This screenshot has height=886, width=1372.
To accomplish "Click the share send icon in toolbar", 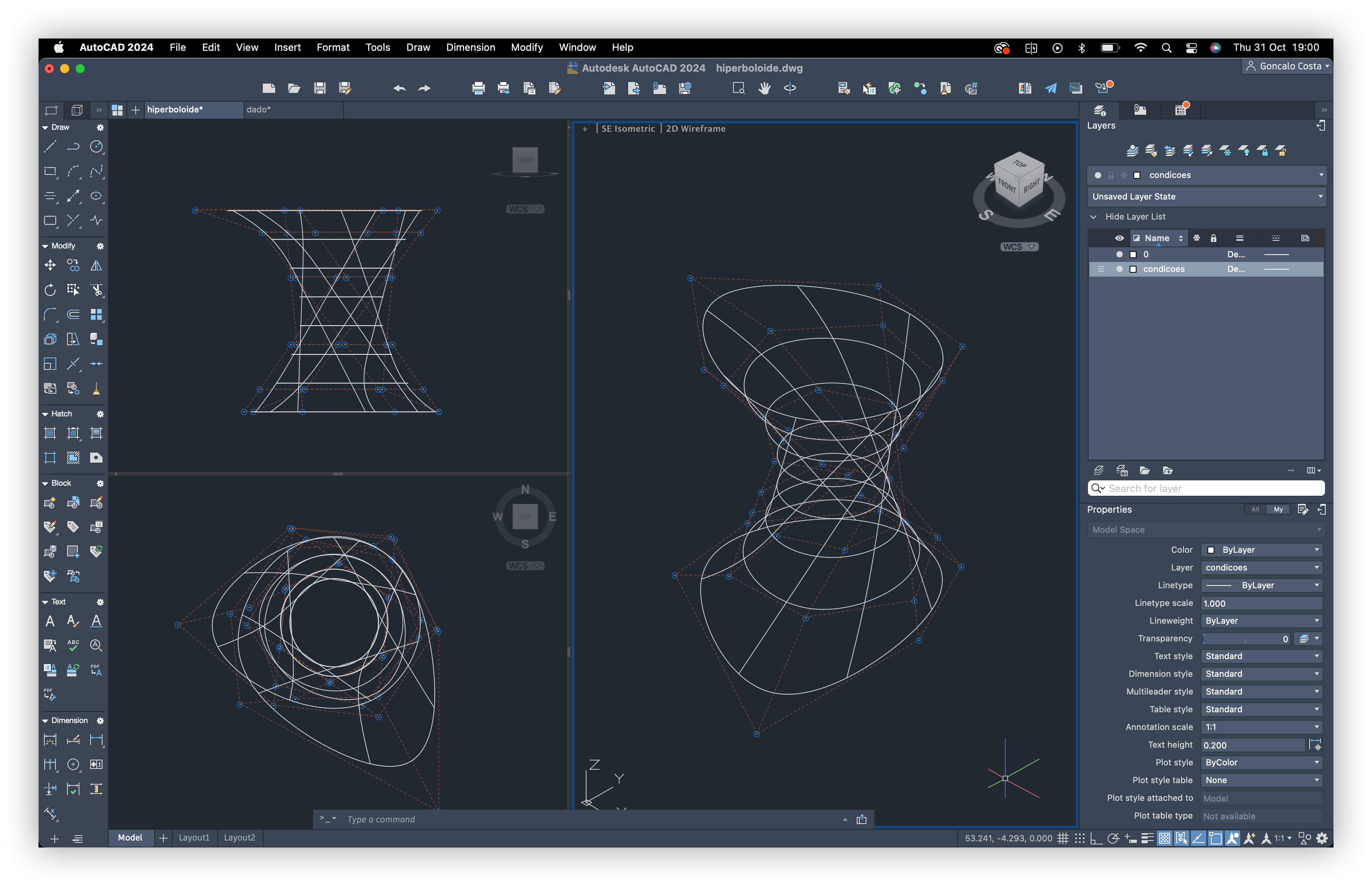I will (1051, 88).
